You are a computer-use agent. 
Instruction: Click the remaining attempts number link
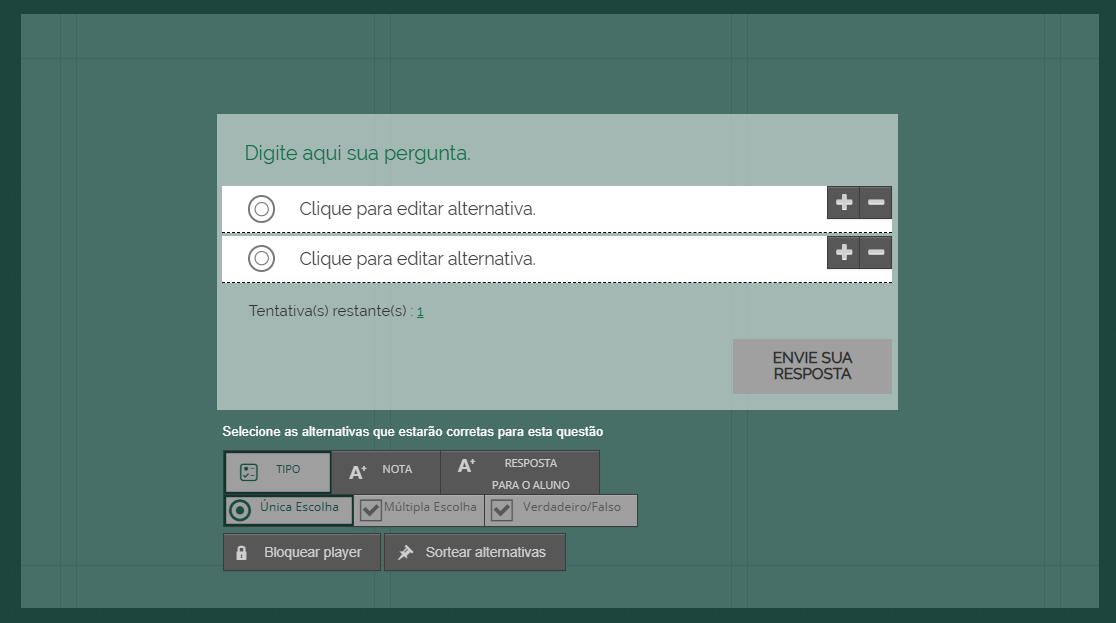(420, 312)
